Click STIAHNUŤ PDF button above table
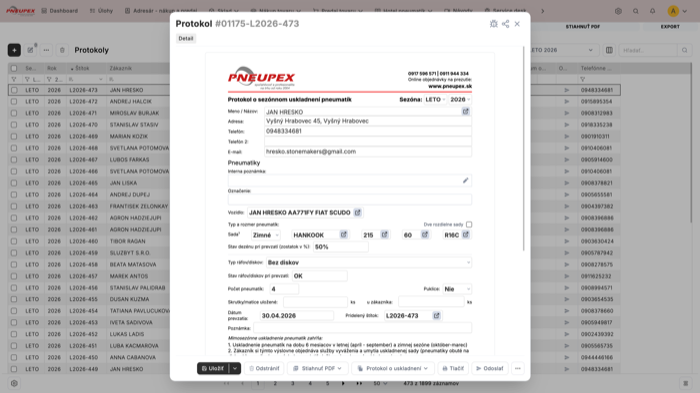Image resolution: width=700 pixels, height=393 pixels. tap(583, 27)
